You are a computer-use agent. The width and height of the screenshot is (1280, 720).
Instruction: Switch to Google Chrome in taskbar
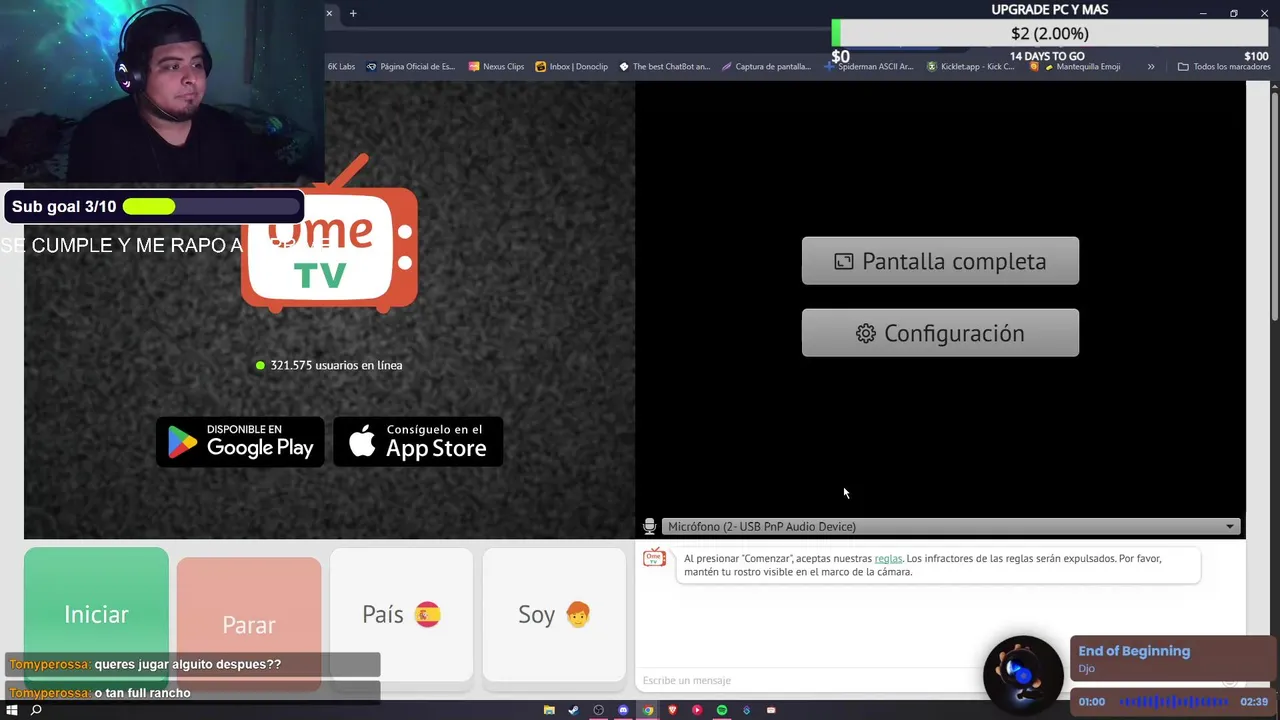point(648,710)
